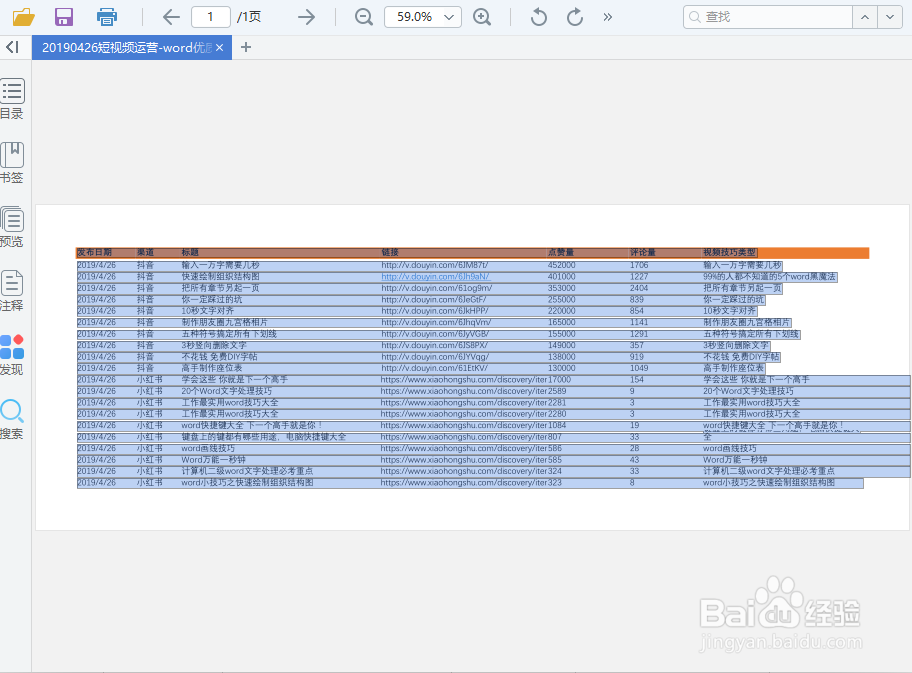
Task: Go to the next page arrow
Action: (x=306, y=17)
